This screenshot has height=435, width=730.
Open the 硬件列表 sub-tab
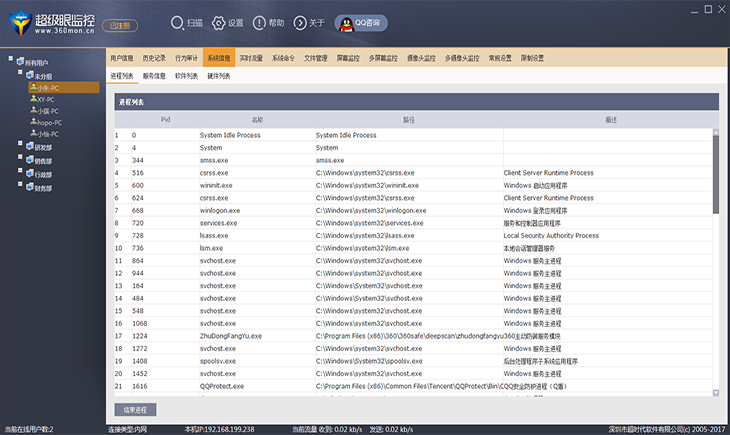coord(218,76)
